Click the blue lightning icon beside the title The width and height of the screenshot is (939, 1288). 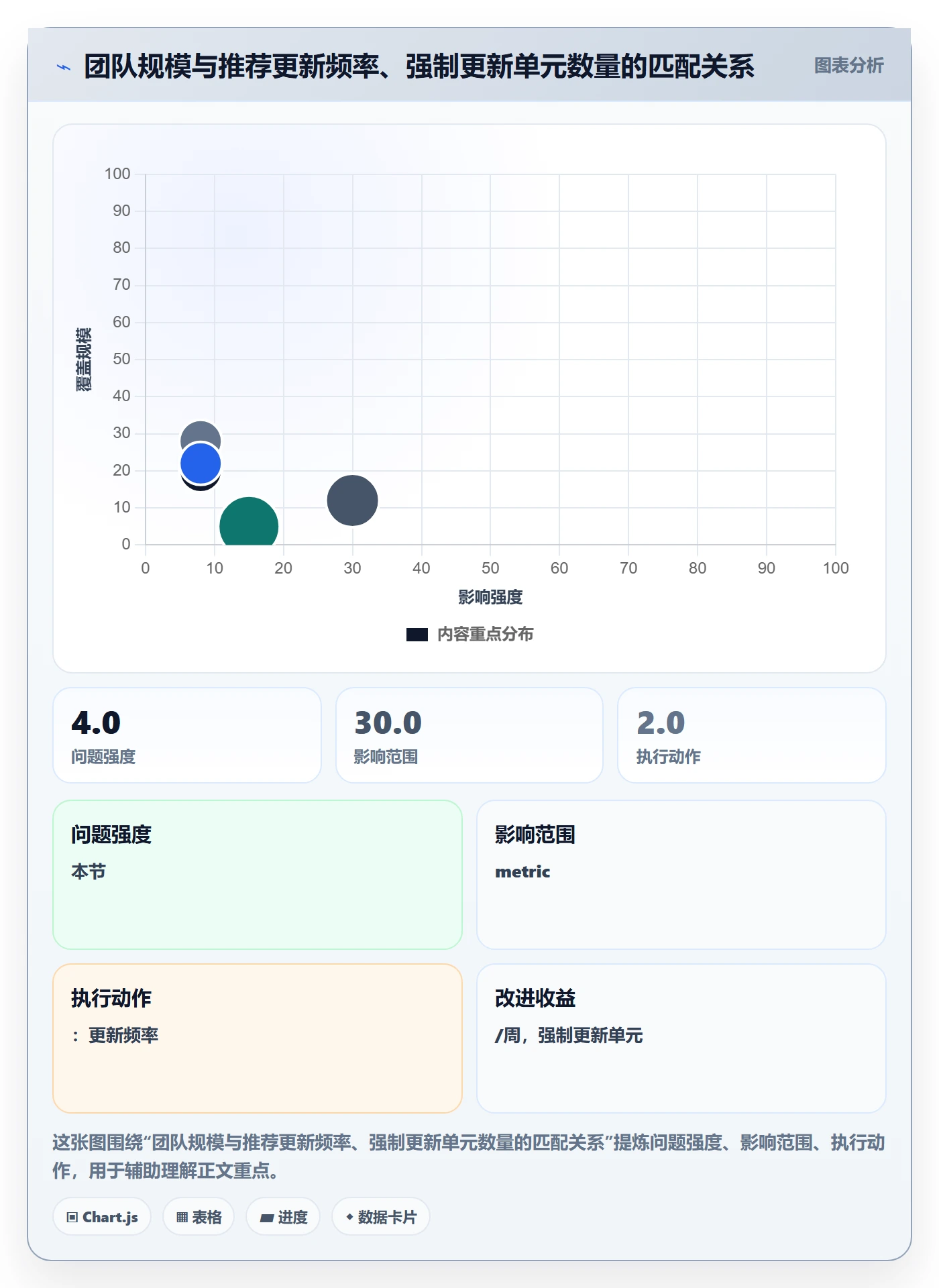64,67
